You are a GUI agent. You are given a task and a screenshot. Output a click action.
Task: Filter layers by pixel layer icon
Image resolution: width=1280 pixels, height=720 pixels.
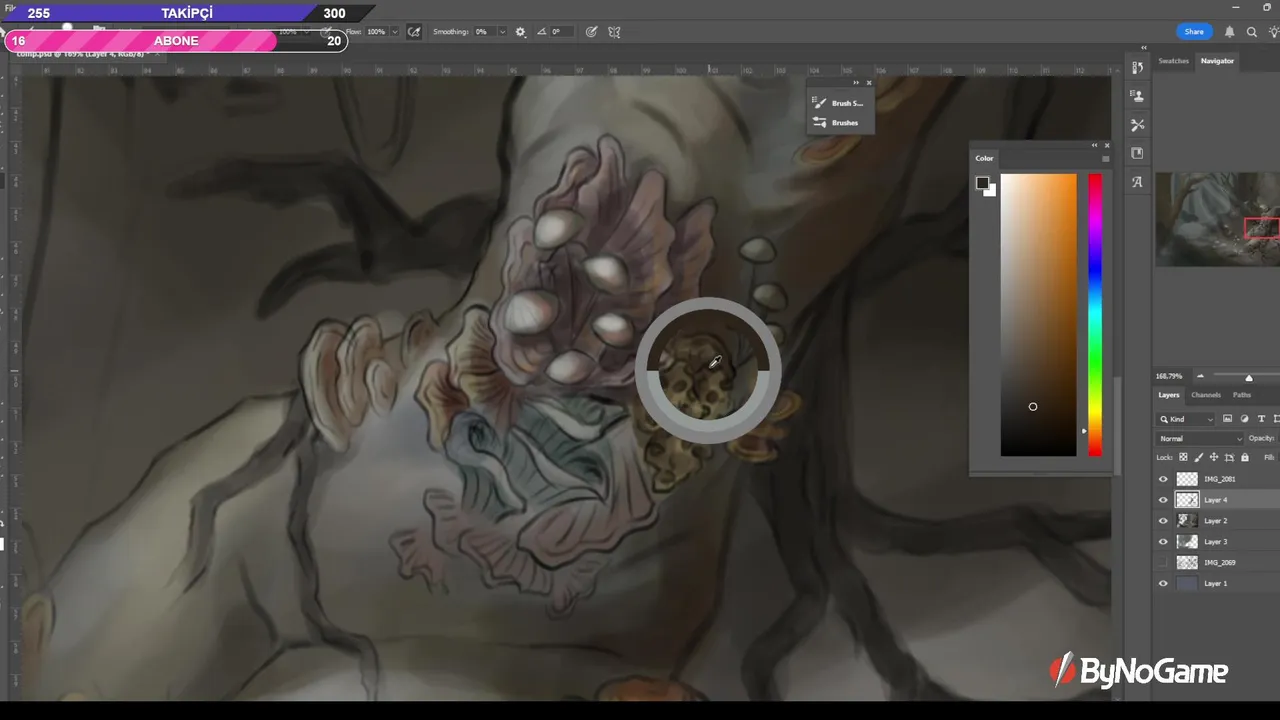click(1227, 419)
